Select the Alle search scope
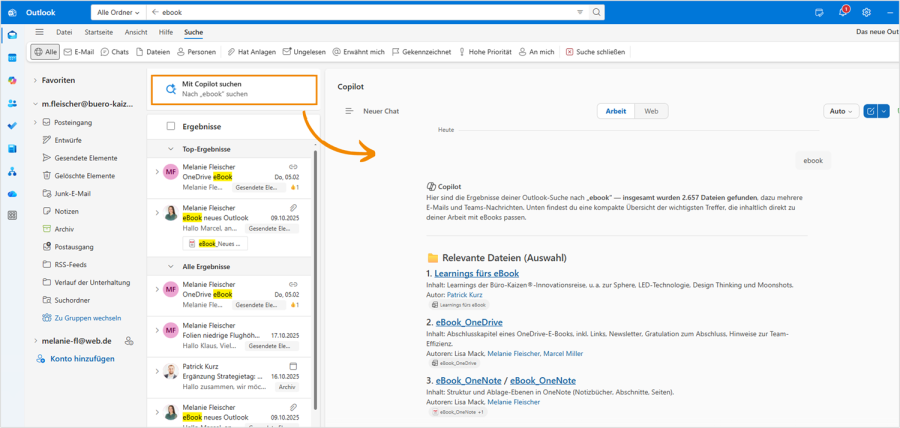The width and height of the screenshot is (900, 428). pos(45,52)
